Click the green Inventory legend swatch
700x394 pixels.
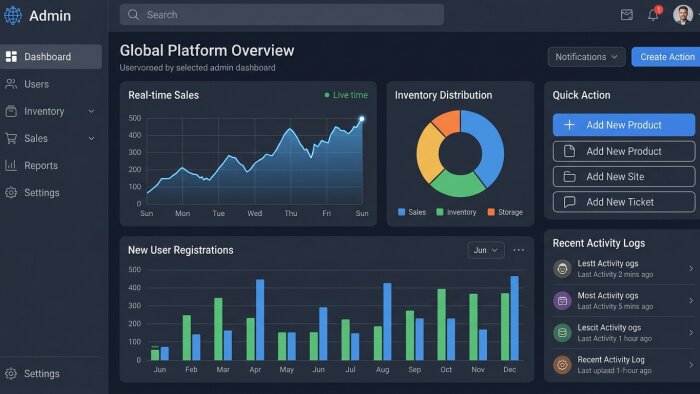click(440, 212)
